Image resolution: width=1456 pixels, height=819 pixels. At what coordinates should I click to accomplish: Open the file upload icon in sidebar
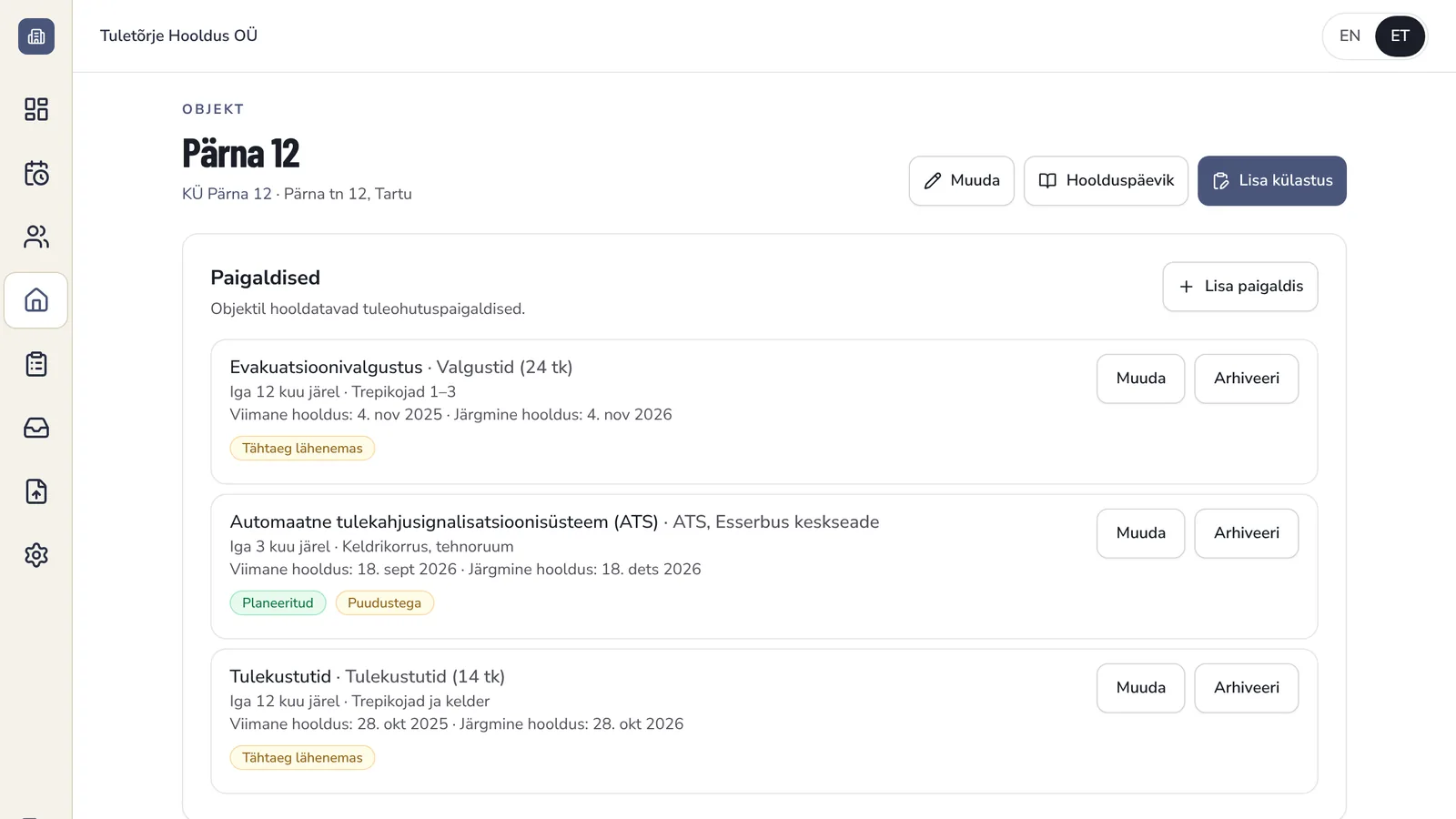point(36,491)
